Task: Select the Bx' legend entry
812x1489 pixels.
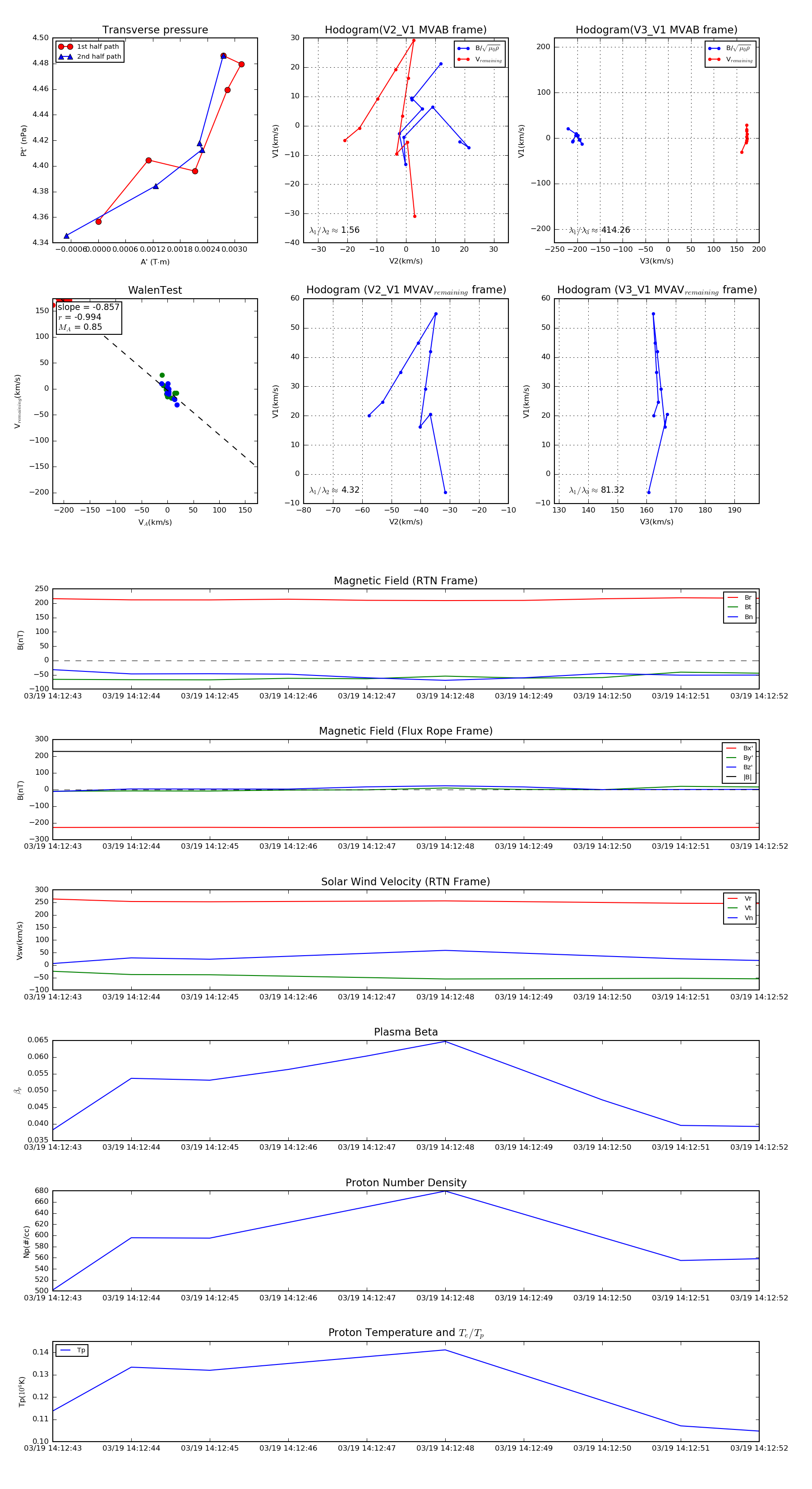Action: (x=739, y=749)
